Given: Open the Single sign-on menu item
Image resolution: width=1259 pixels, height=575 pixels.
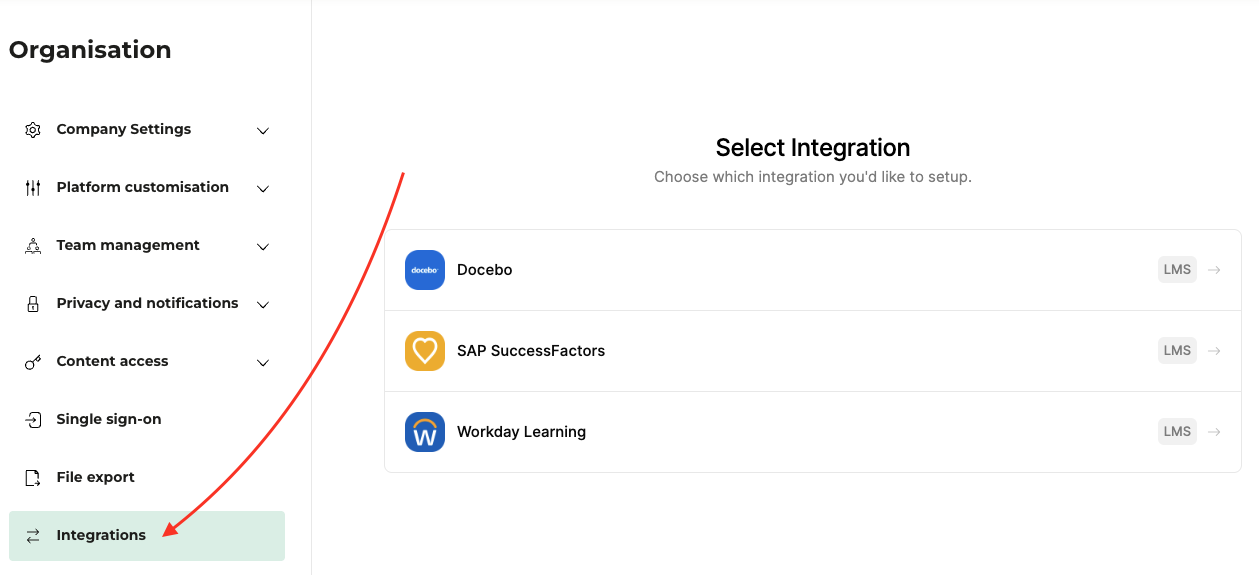Looking at the screenshot, I should pyautogui.click(x=147, y=420).
